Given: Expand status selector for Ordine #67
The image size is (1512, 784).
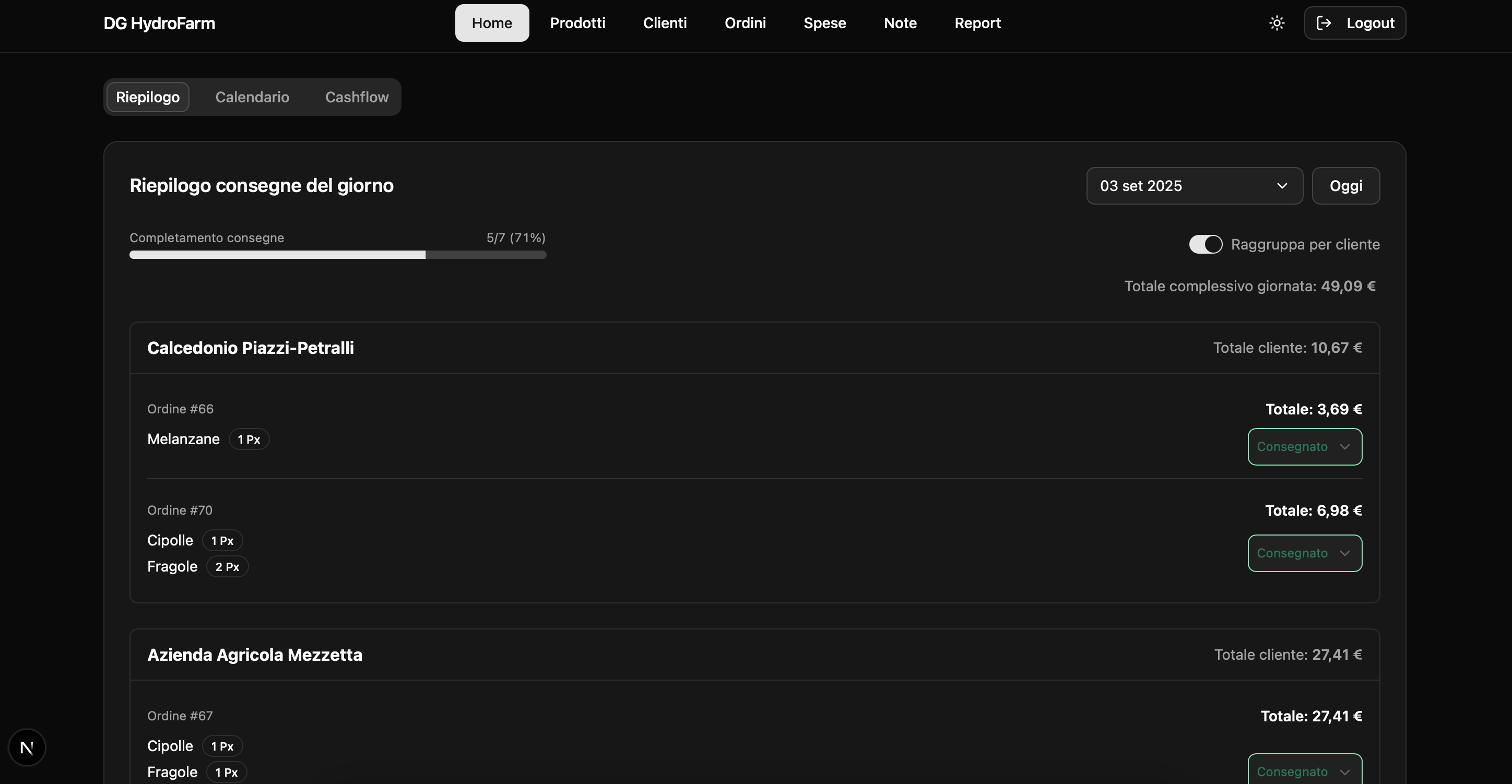Looking at the screenshot, I should pyautogui.click(x=1304, y=771).
